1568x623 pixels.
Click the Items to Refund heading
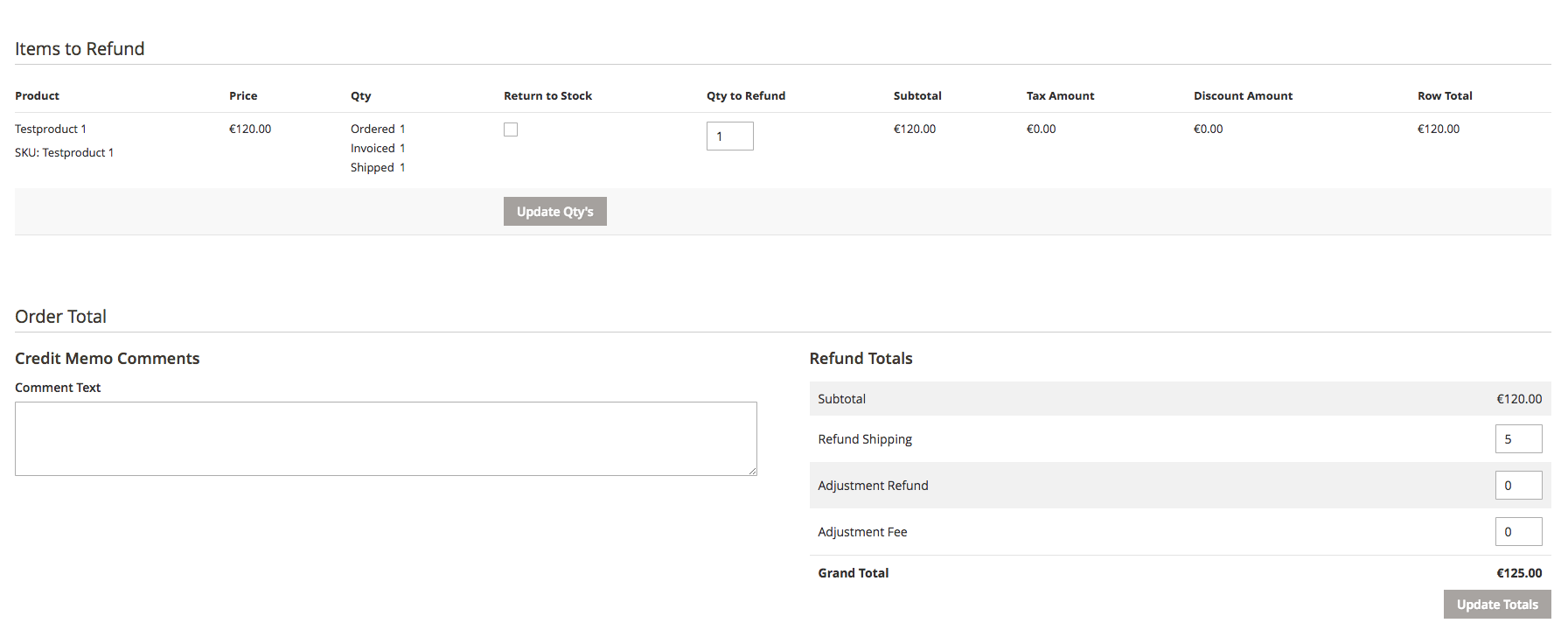(x=80, y=49)
